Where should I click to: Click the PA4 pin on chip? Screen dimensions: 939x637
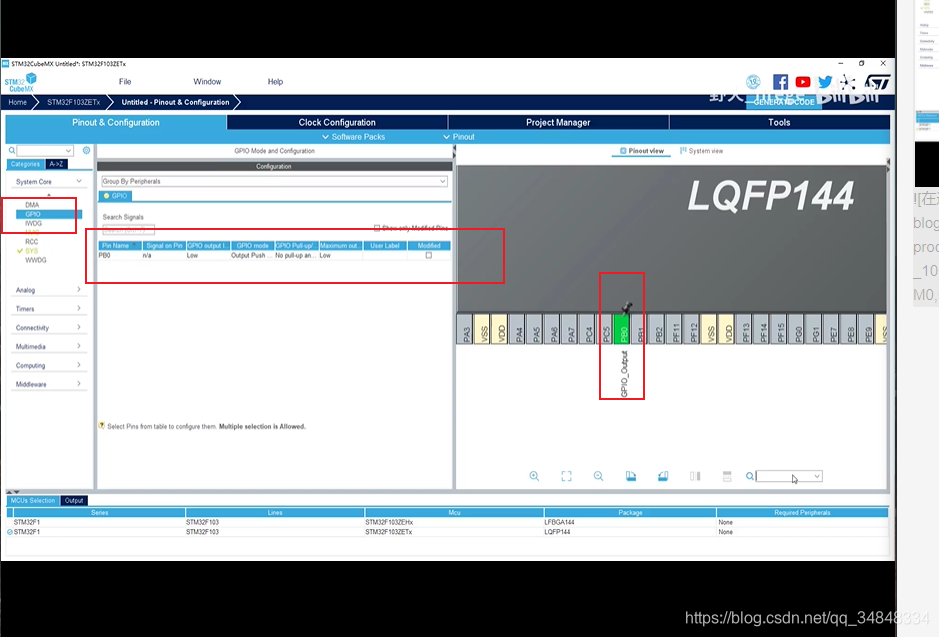tap(519, 328)
